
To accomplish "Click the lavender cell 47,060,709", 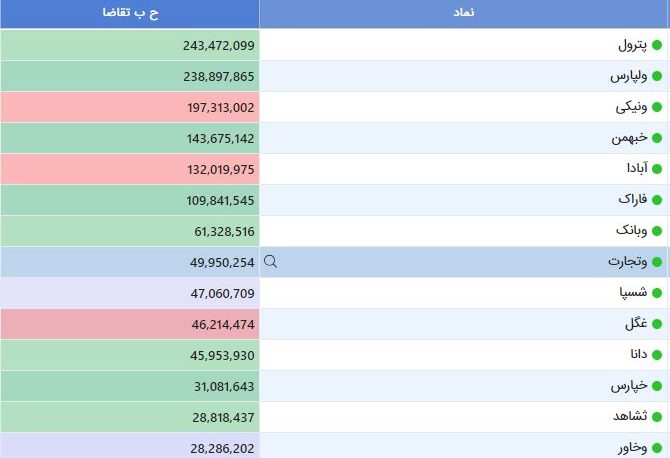I will (x=130, y=293).
